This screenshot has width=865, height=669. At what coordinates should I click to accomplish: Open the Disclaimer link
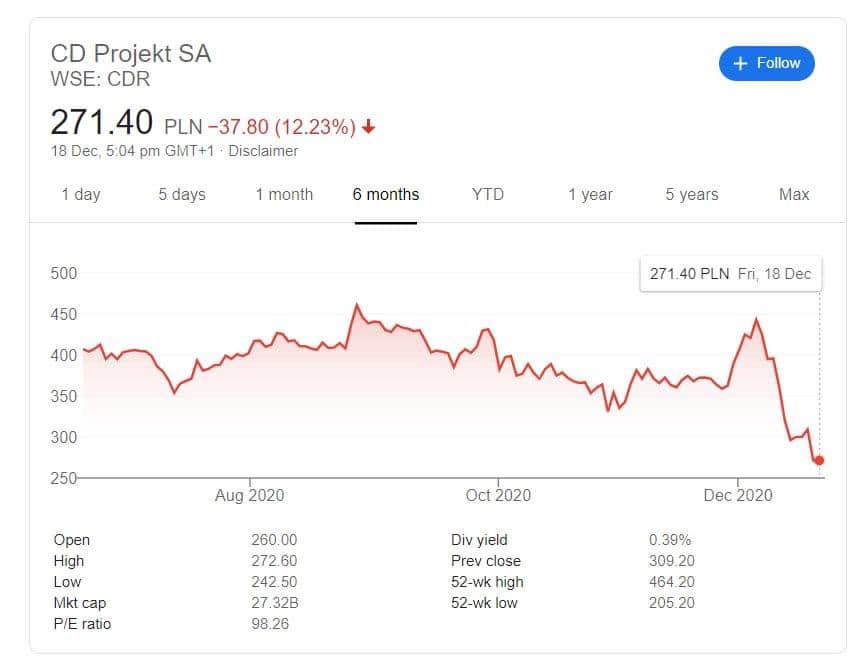coord(264,151)
